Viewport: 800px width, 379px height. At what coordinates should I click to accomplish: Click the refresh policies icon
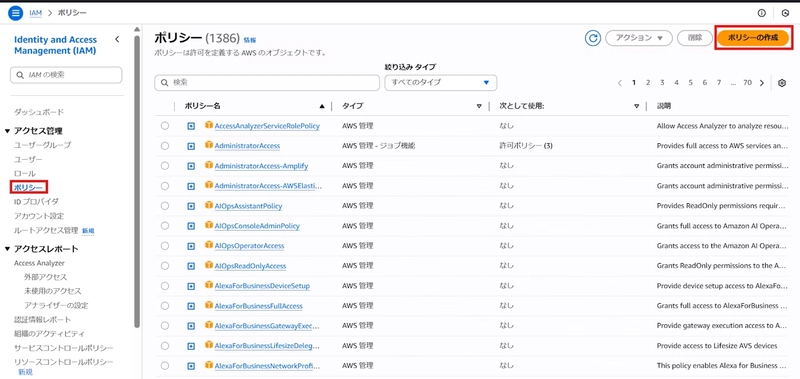pyautogui.click(x=592, y=38)
